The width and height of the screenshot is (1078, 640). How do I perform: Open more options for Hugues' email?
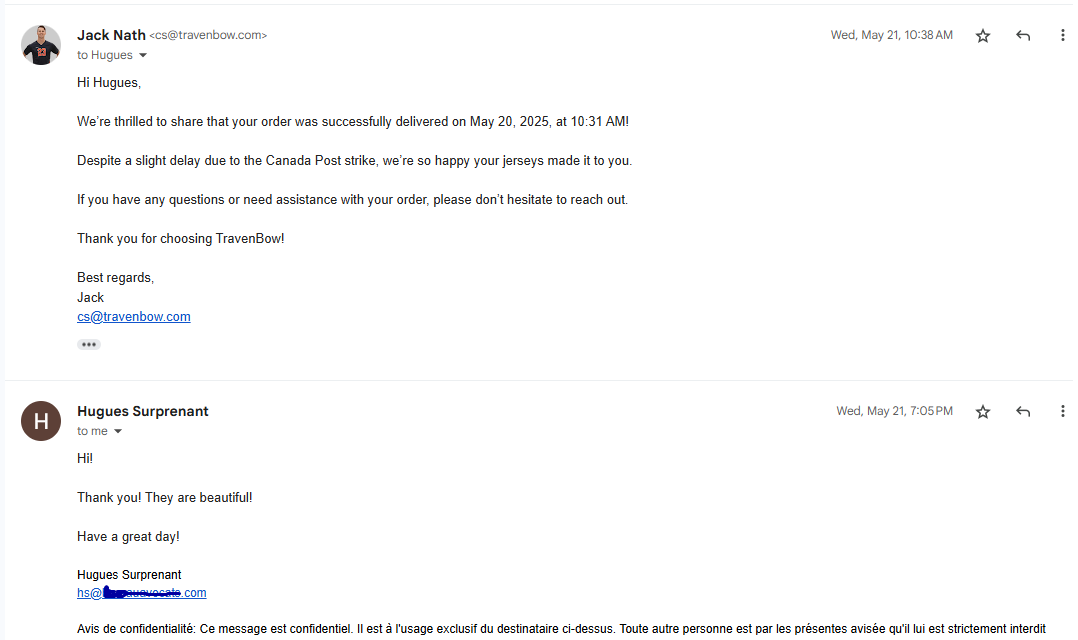(x=1062, y=411)
